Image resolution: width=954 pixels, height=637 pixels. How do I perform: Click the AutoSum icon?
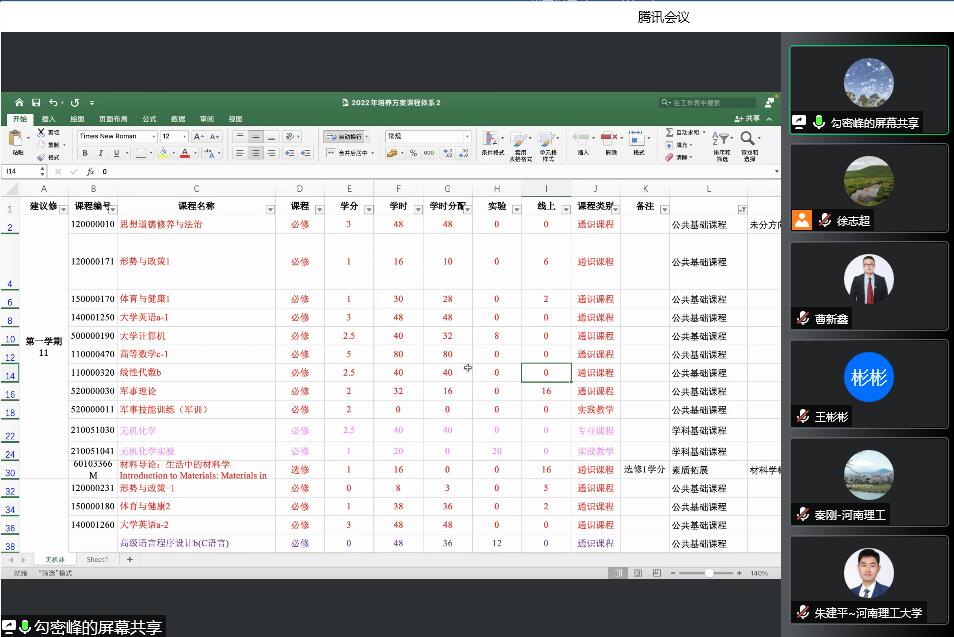coord(668,131)
